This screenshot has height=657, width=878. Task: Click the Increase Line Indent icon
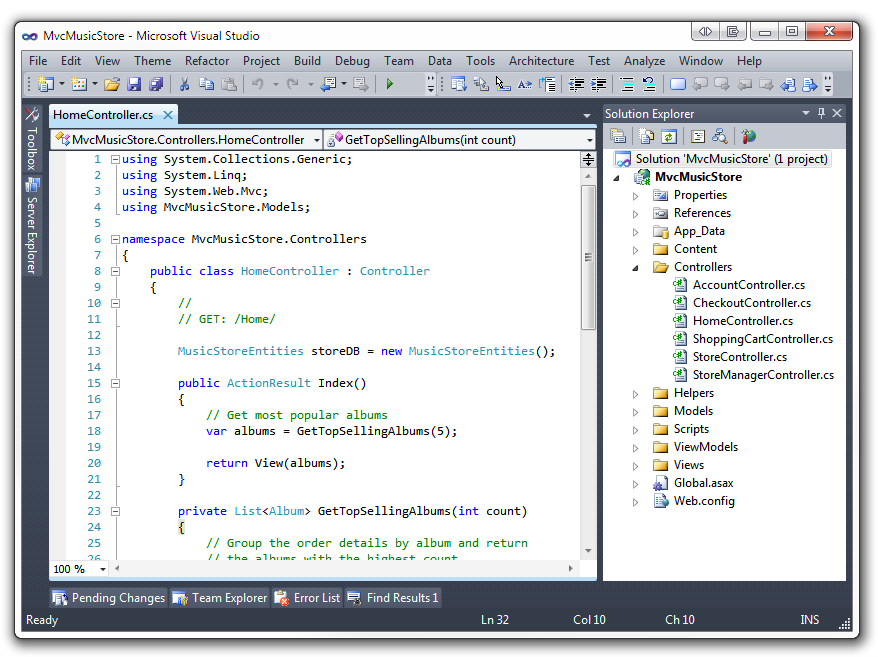[599, 85]
